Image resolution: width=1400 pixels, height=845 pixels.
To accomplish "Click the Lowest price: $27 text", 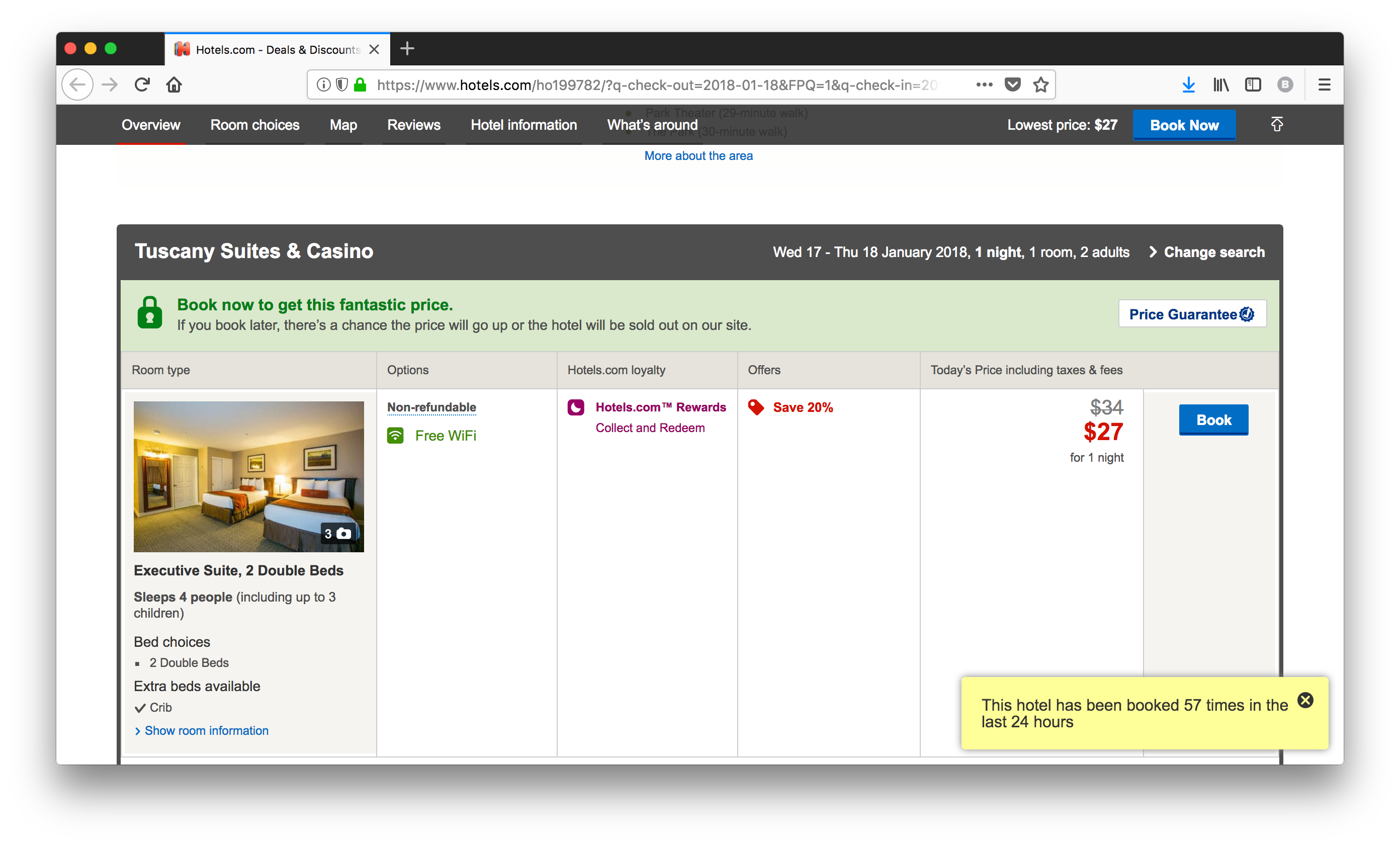I will tap(1062, 125).
